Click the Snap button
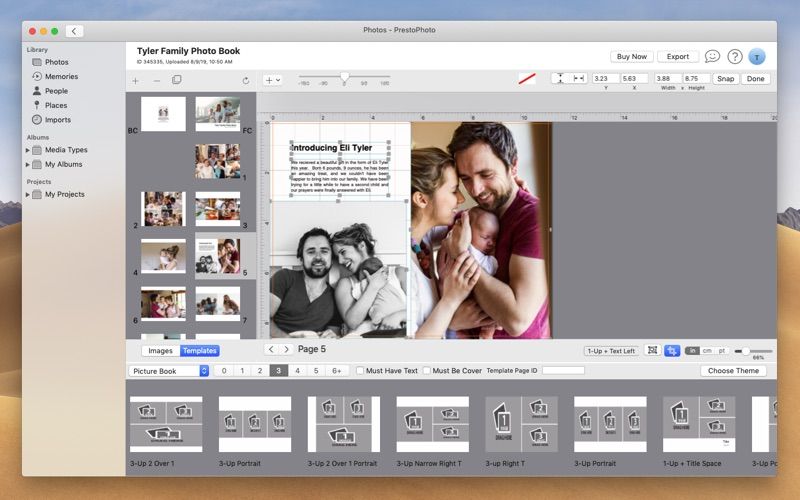Screen dimensions: 800x500 (726, 79)
